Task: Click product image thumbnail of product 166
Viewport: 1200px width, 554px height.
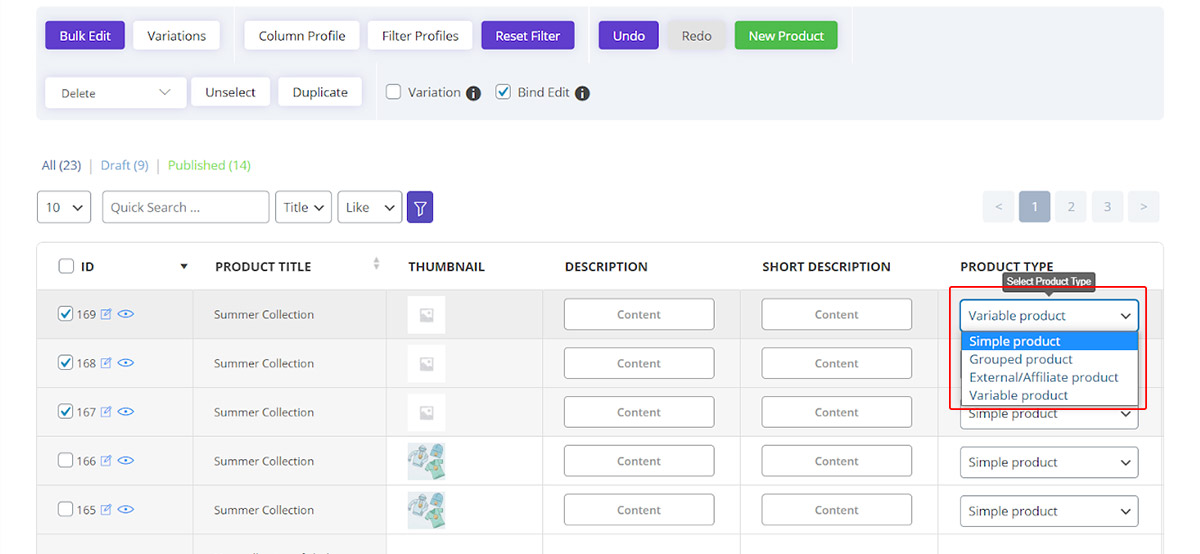Action: (x=426, y=461)
